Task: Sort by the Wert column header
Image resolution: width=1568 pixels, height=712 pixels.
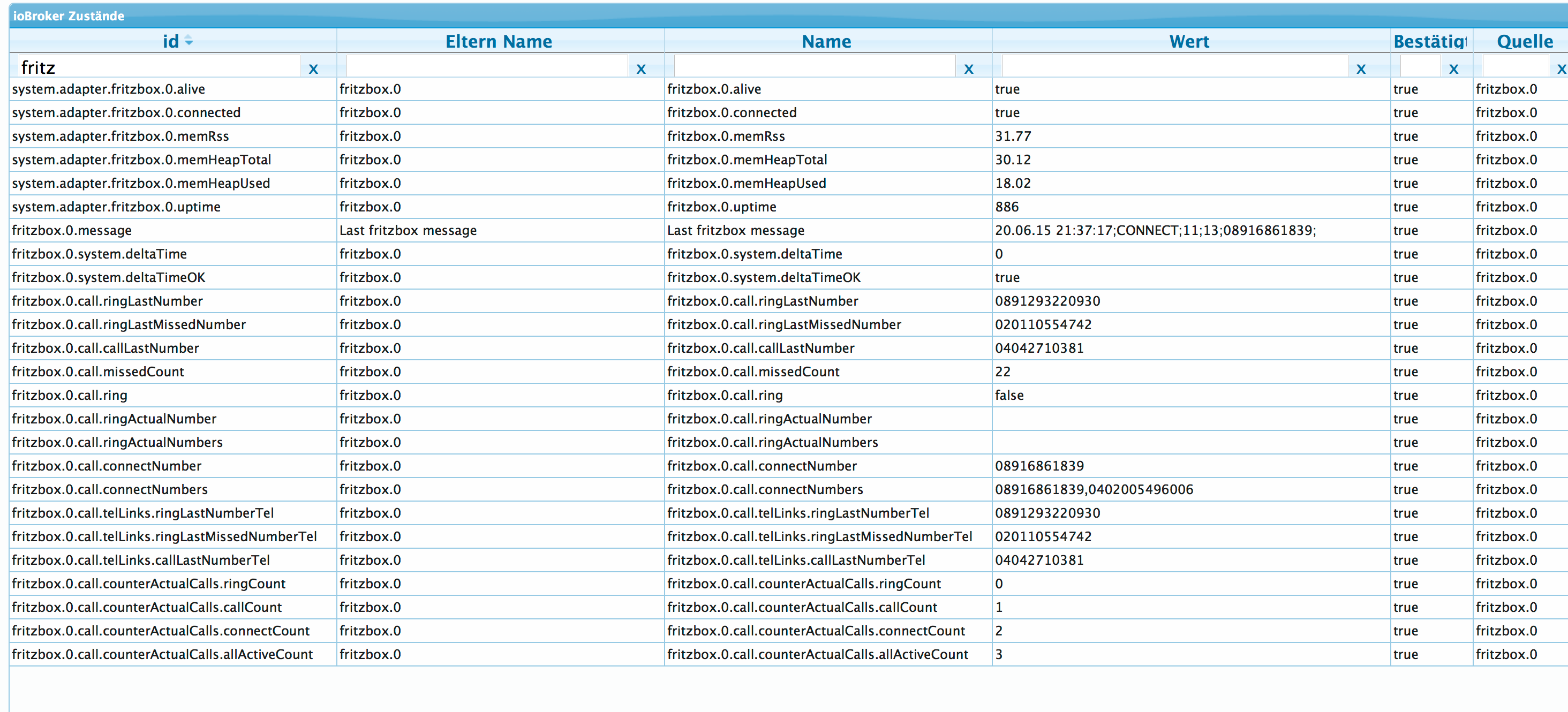Action: (x=1190, y=41)
